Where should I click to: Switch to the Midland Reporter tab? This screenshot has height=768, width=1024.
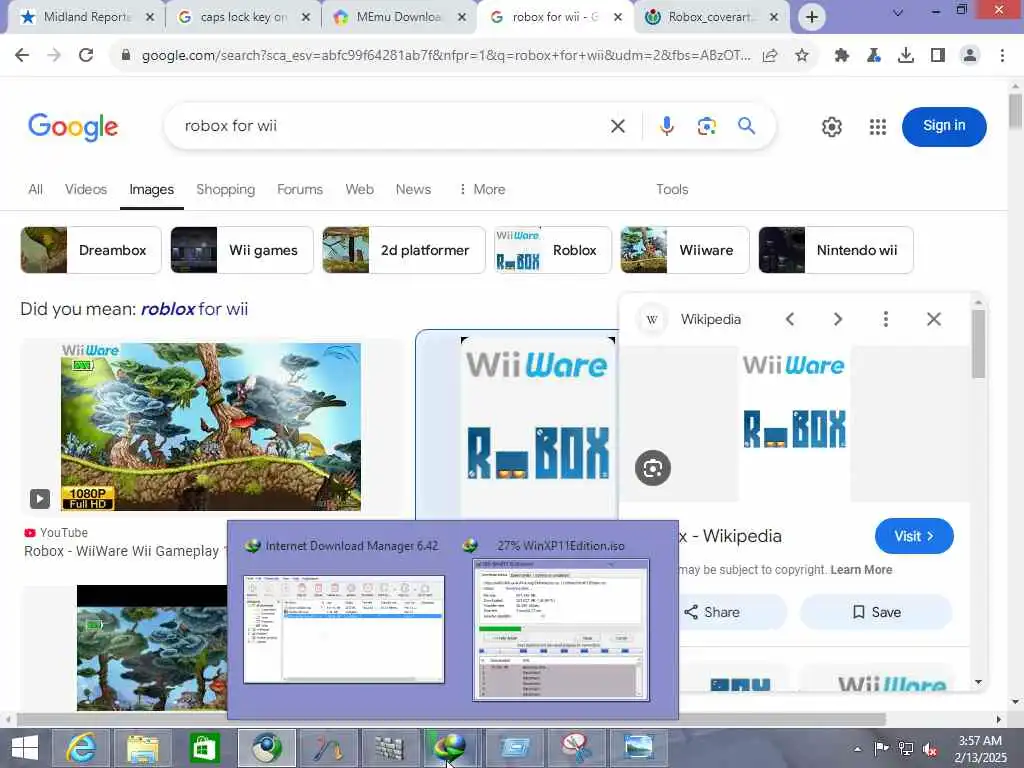coord(86,17)
